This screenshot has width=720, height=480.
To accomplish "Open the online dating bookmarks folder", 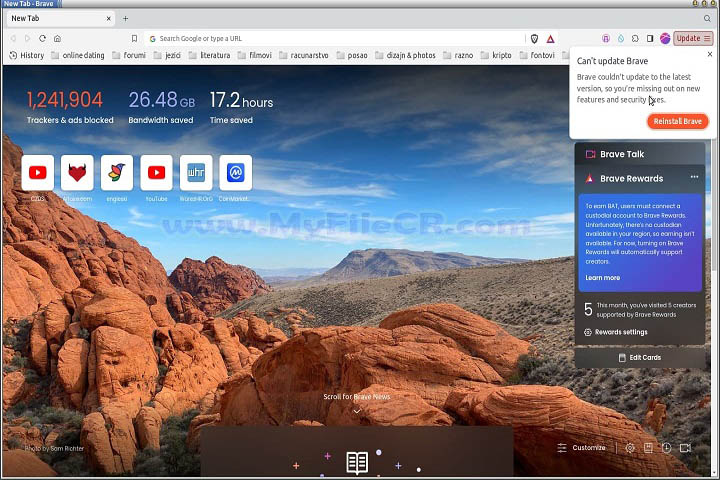I will coord(78,55).
